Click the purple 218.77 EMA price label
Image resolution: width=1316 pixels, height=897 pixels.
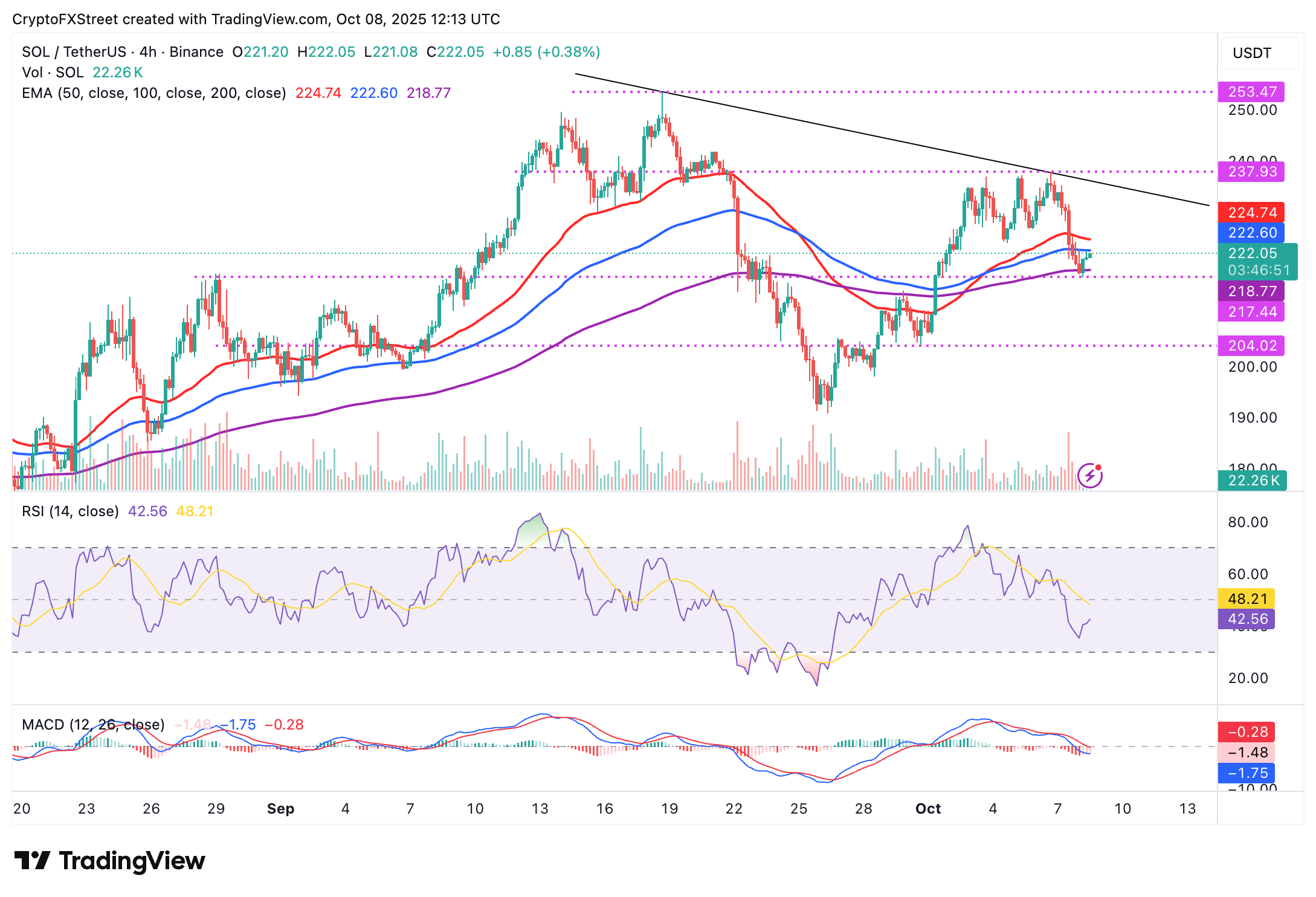[1251, 291]
